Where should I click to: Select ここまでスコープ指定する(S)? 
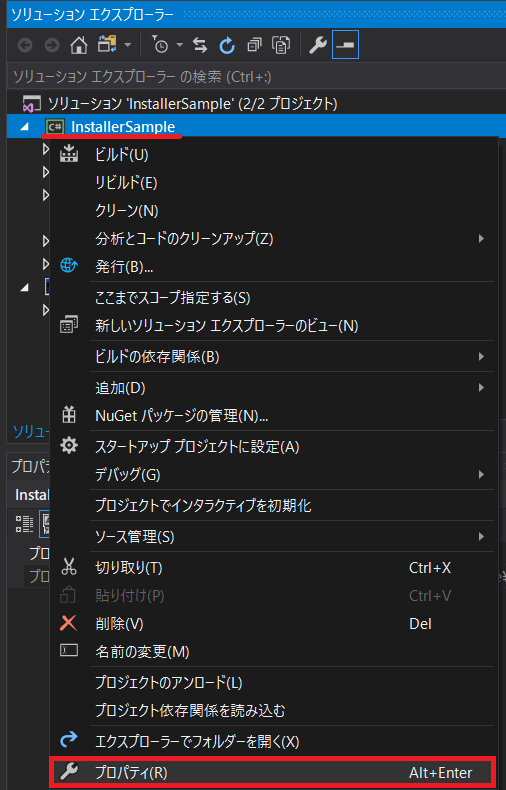pyautogui.click(x=274, y=298)
